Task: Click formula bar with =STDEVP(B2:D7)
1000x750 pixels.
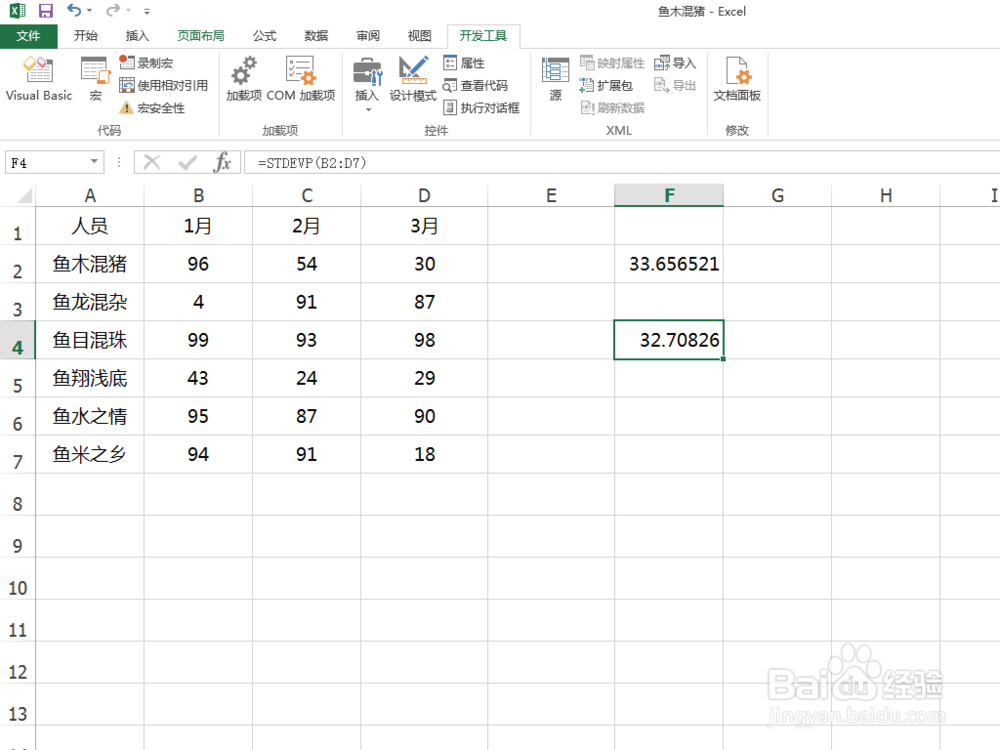Action: [x=622, y=163]
